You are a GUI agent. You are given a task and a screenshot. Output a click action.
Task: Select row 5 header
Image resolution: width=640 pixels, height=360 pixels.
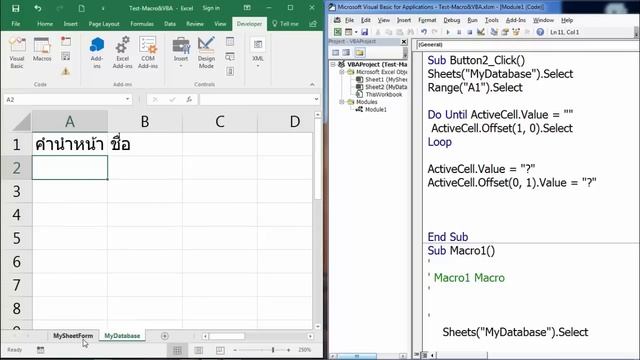(16, 238)
